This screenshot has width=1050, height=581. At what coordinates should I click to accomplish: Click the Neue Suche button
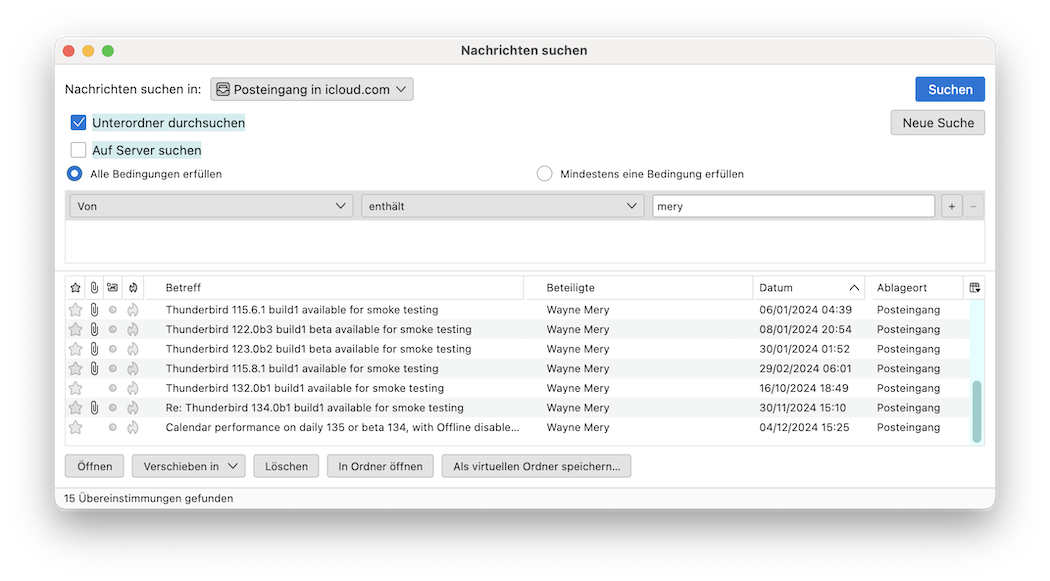pyautogui.click(x=938, y=122)
